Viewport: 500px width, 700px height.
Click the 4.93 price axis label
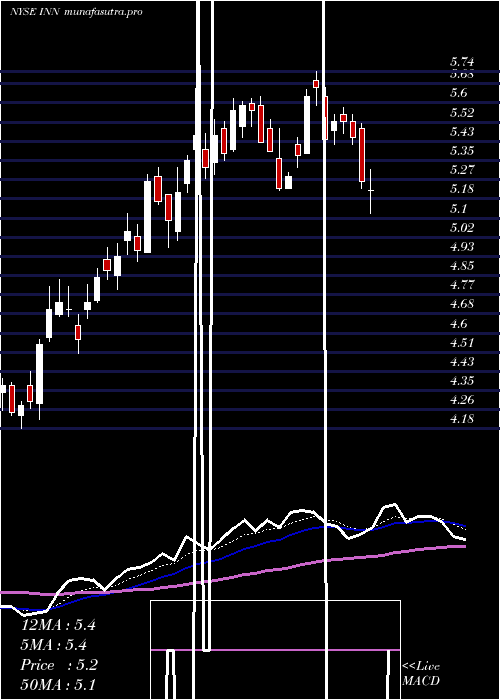coord(462,246)
